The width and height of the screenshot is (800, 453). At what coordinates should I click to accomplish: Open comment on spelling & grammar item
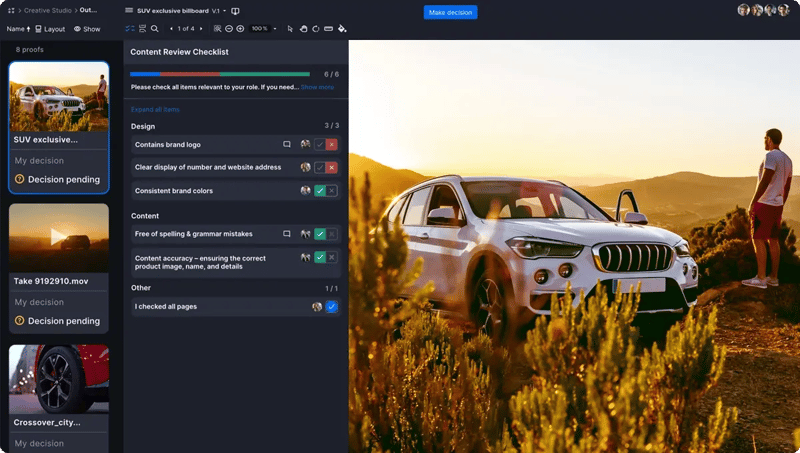pyautogui.click(x=287, y=234)
